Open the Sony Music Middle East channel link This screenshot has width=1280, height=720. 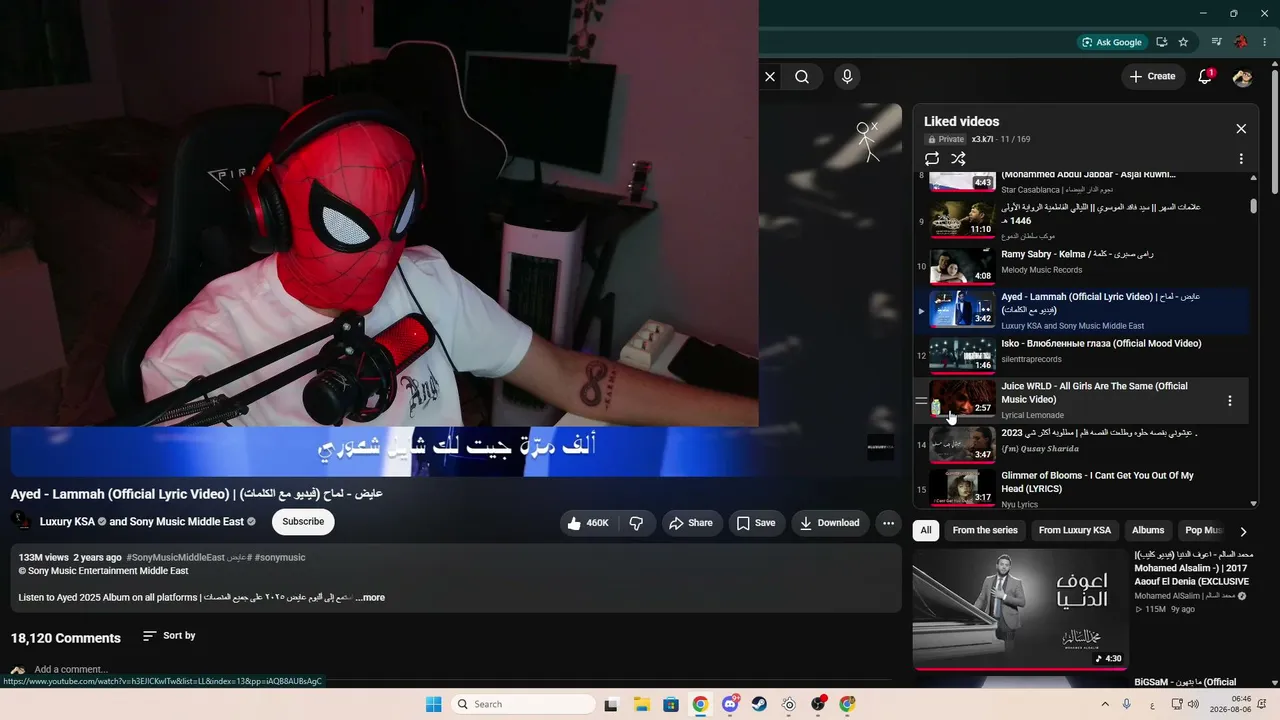click(x=187, y=522)
